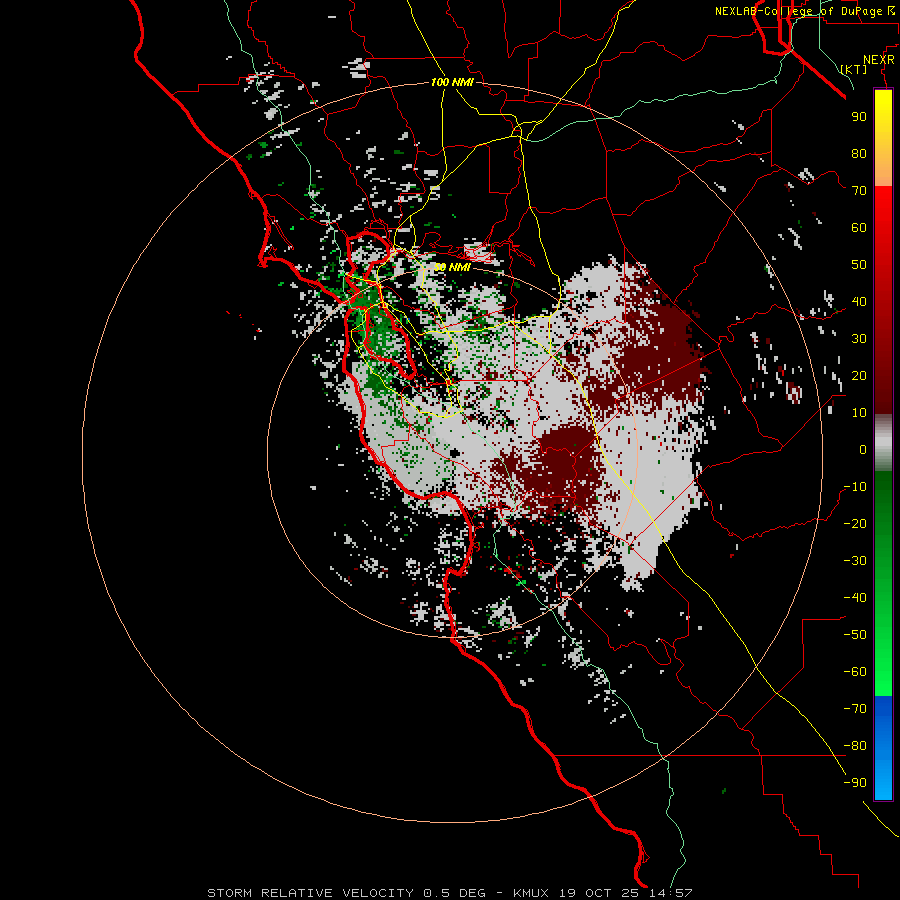Select the Storm Relative Velocity caption at the bottom
This screenshot has width=900, height=900.
(449, 893)
